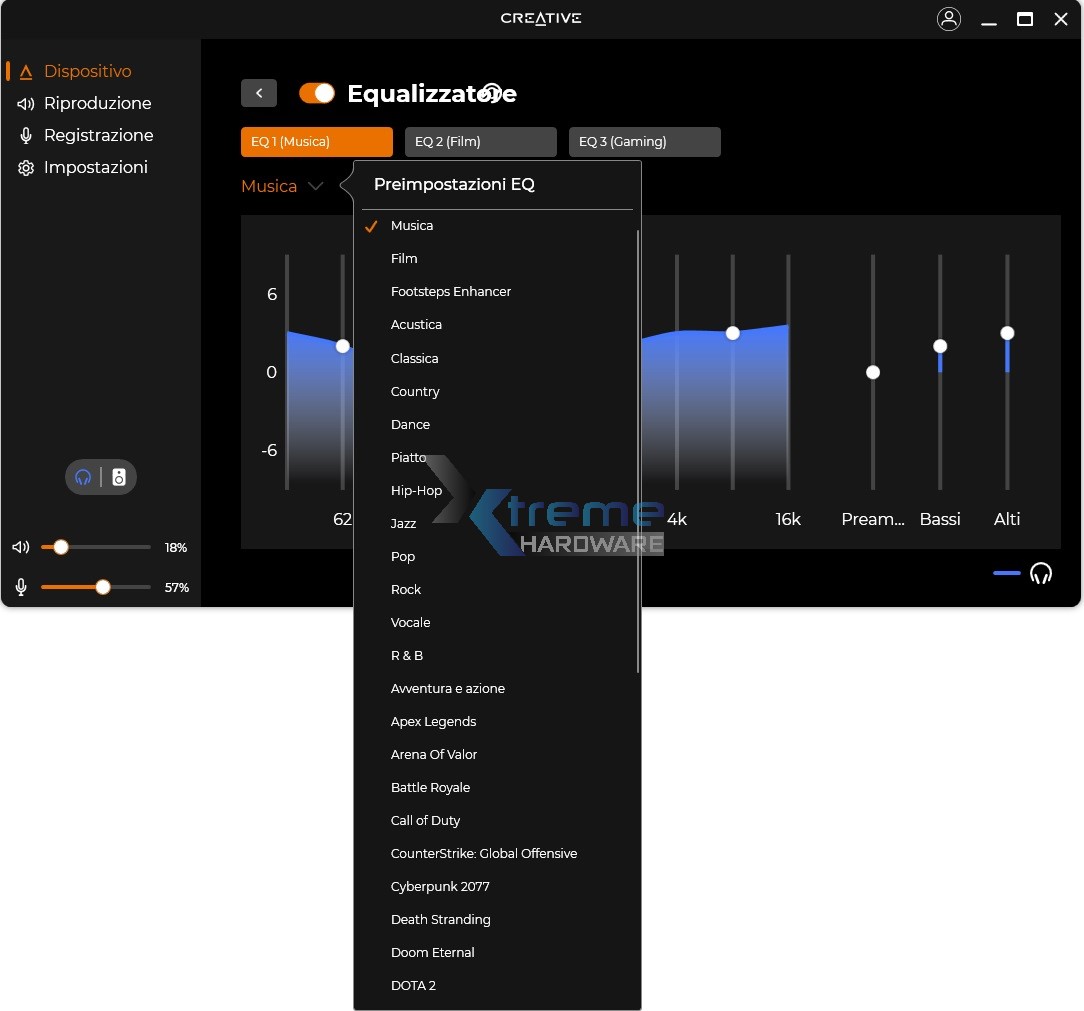Image resolution: width=1084 pixels, height=1011 pixels.
Task: Select the Rock preset
Action: 406,589
